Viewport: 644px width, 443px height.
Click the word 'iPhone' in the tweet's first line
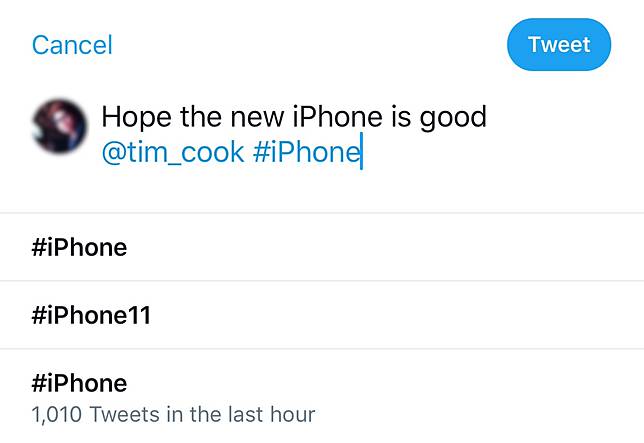[337, 117]
